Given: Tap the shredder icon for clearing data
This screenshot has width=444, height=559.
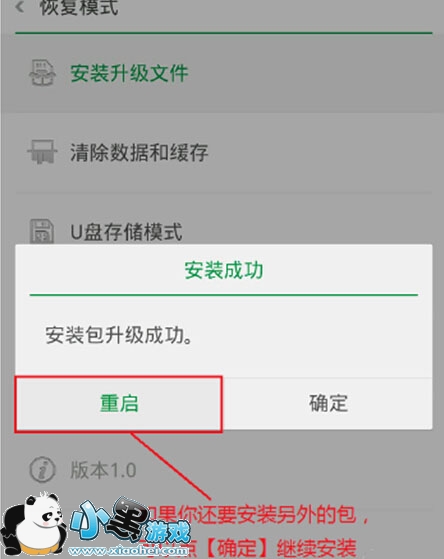Looking at the screenshot, I should pos(42,152).
